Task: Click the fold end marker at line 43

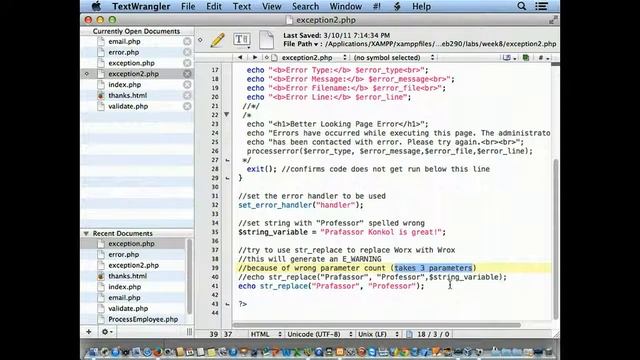Action: 227,304
